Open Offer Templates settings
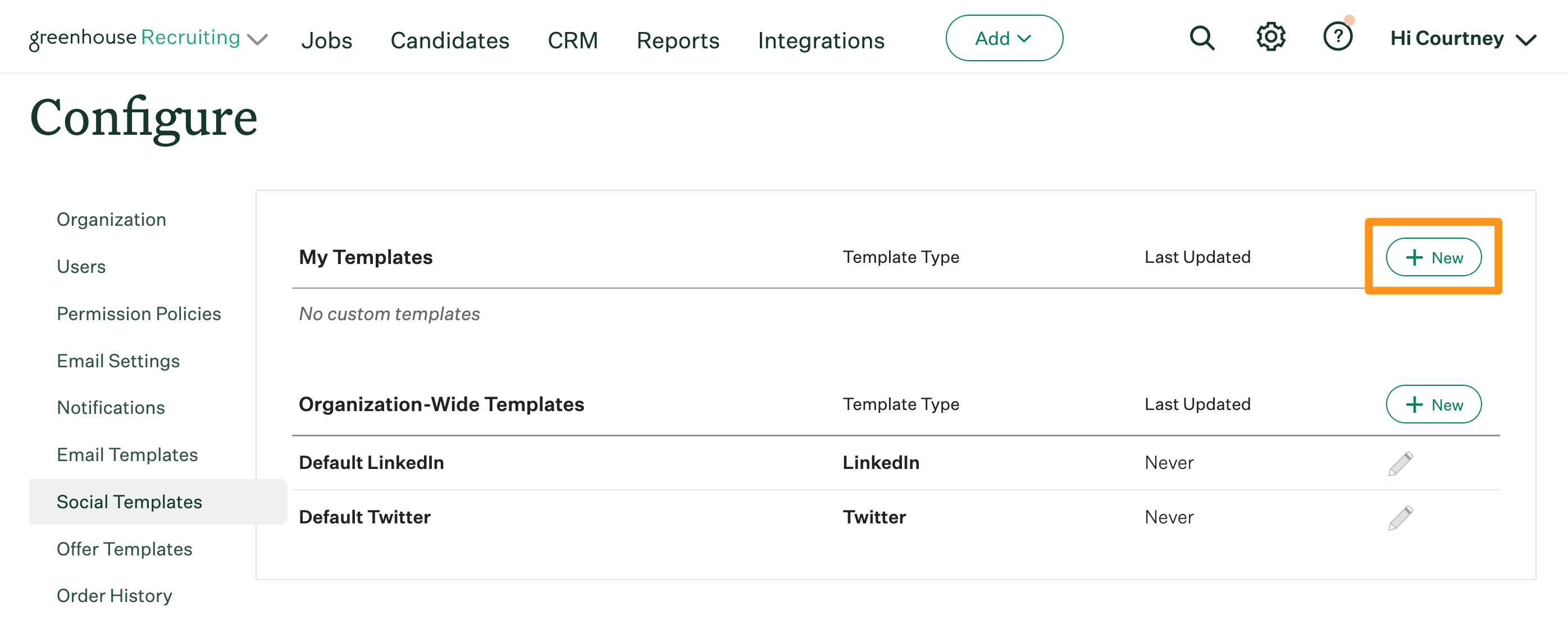 124,549
